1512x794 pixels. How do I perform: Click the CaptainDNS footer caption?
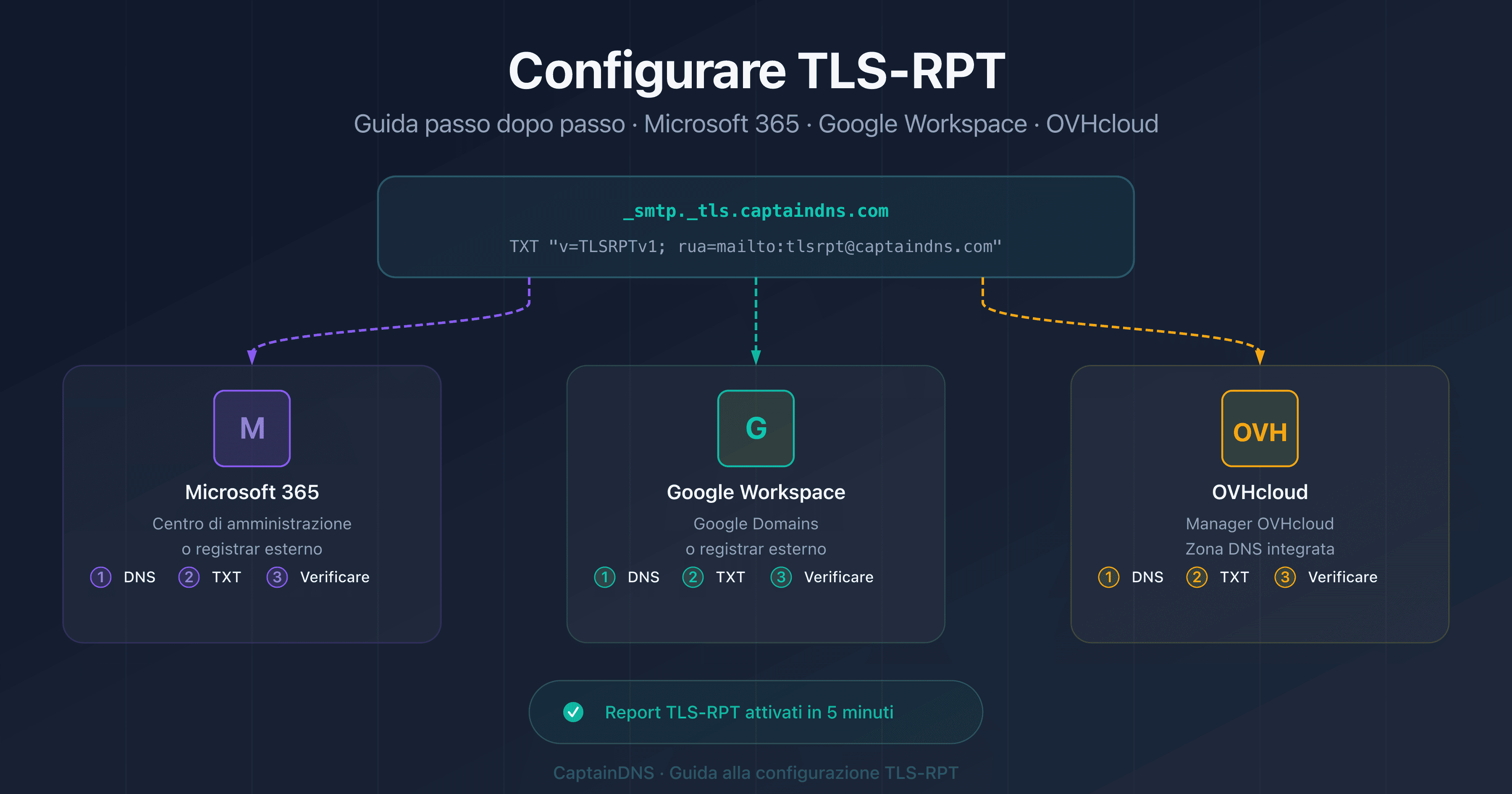(x=756, y=773)
